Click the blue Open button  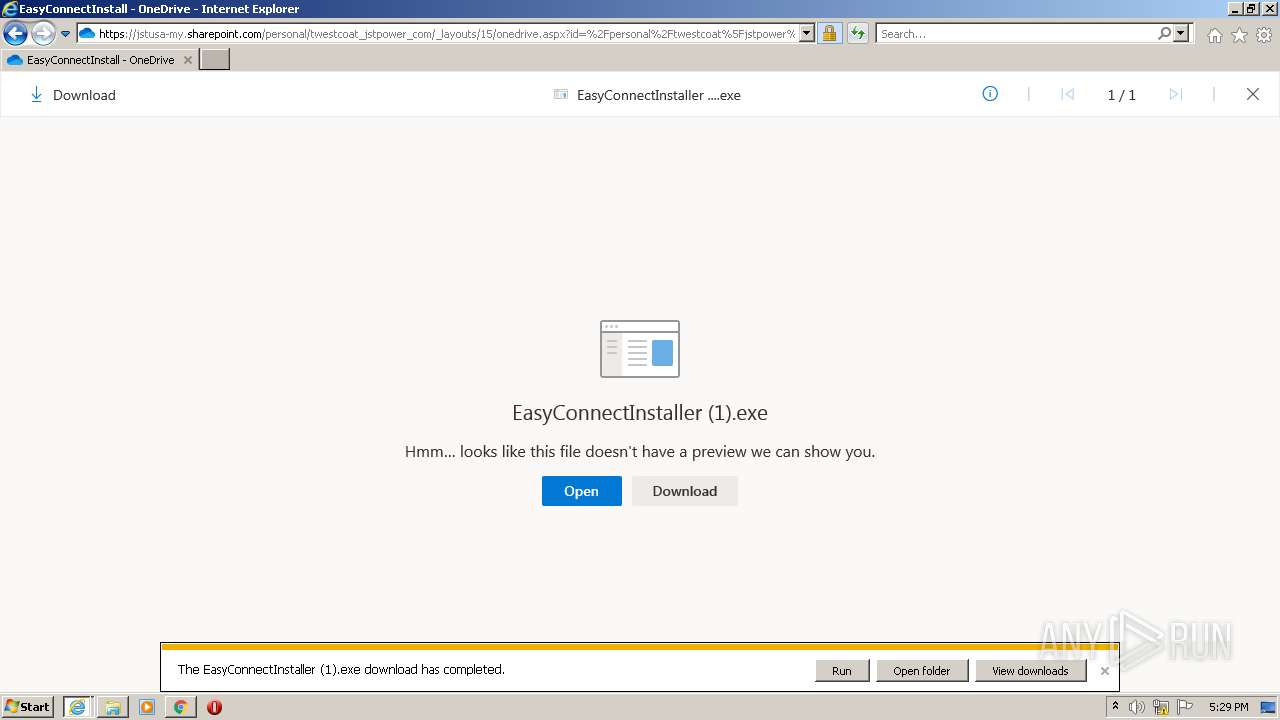point(581,491)
